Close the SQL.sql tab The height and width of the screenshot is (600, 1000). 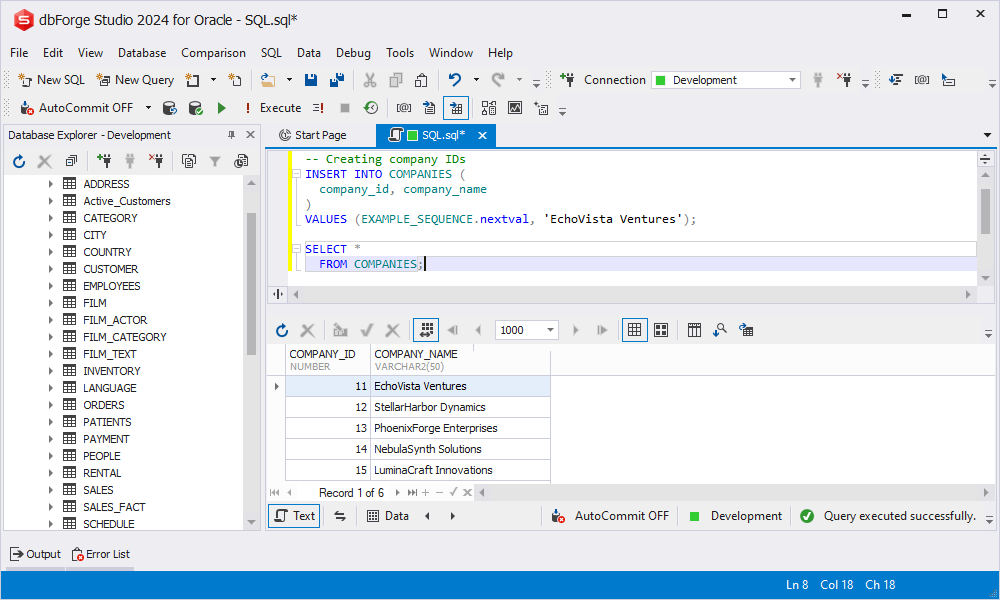click(483, 135)
